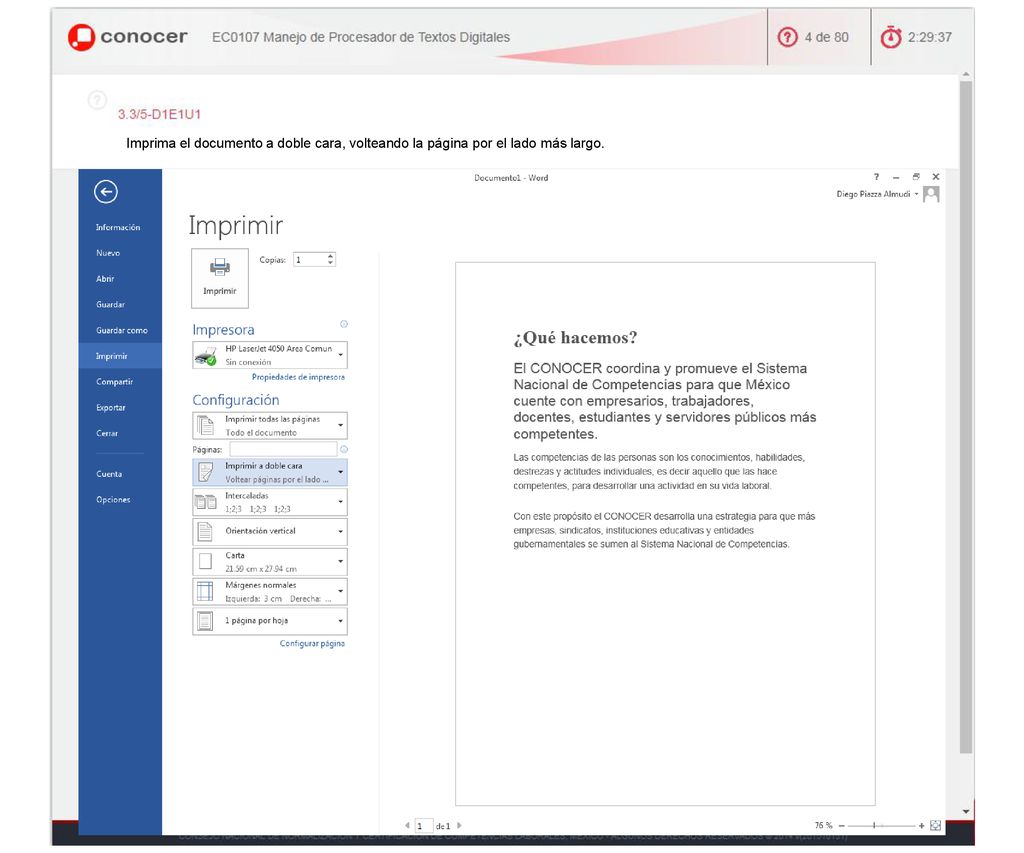The image size is (1024, 853).
Task: Click the zoom in plus icon
Action: pos(921,826)
